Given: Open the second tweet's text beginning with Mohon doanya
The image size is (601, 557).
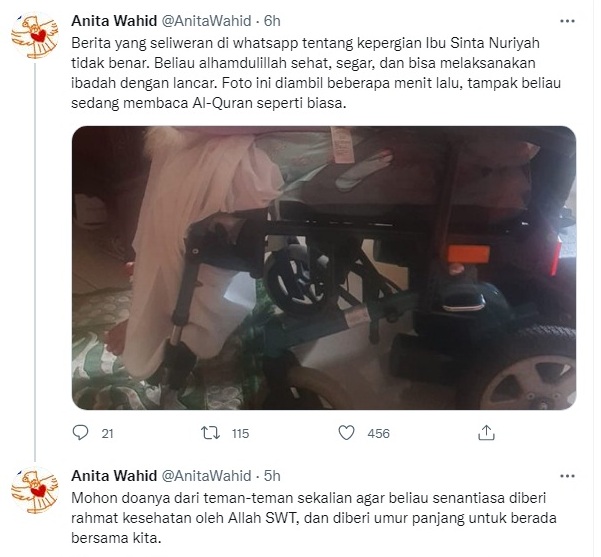Looking at the screenshot, I should point(314,518).
